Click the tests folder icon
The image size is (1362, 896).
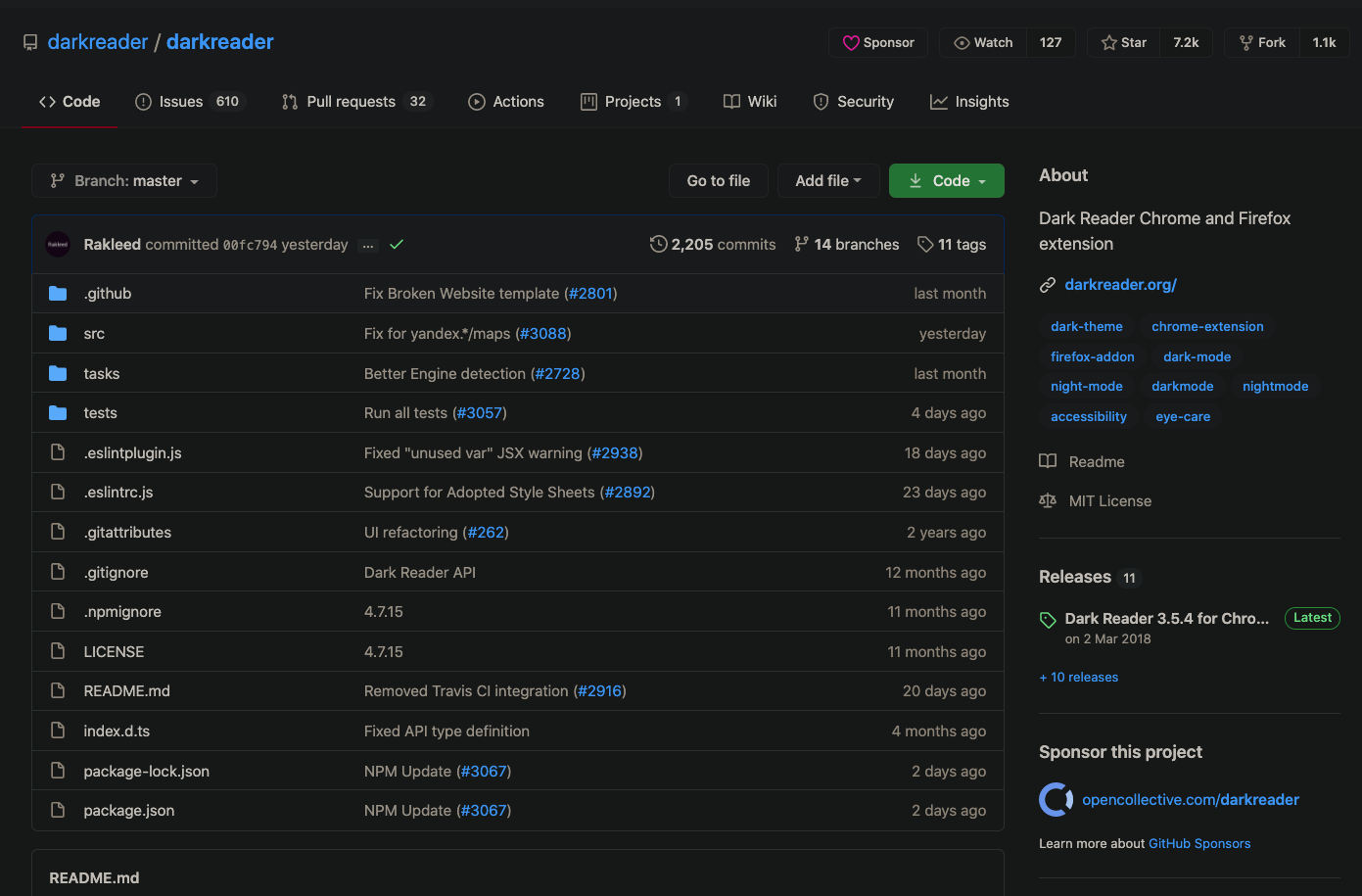pyautogui.click(x=58, y=413)
